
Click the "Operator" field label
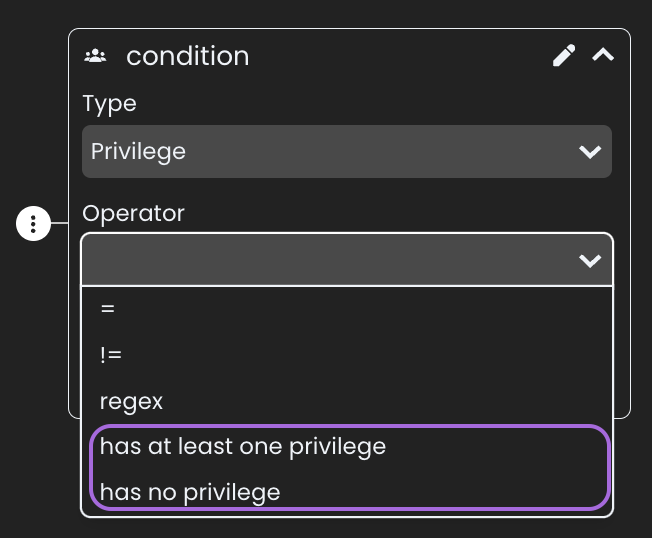[x=133, y=213]
